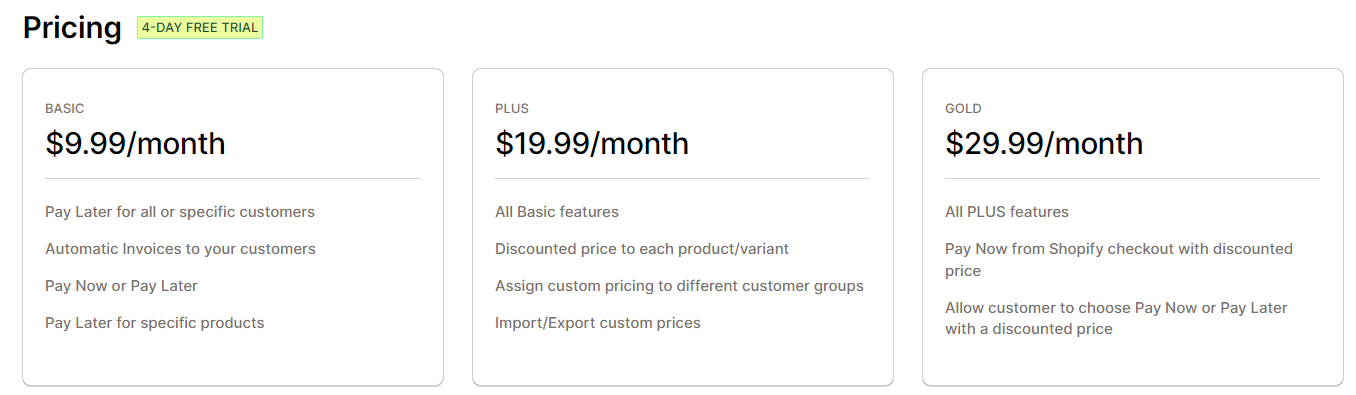Click the divider line in the Gold card
1356x395 pixels.
pyautogui.click(x=1132, y=179)
